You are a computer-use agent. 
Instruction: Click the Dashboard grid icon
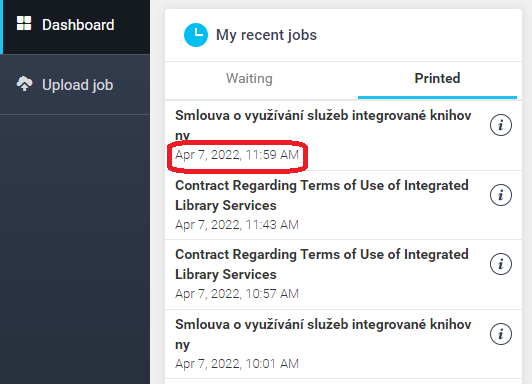pos(24,23)
